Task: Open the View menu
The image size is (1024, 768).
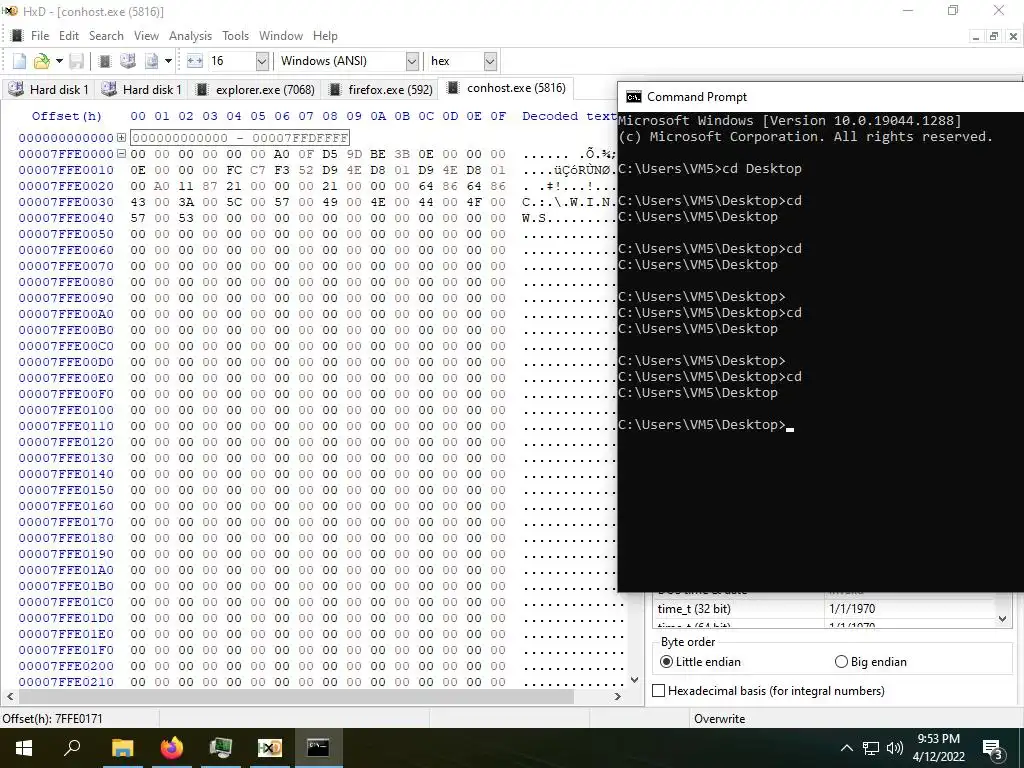Action: pos(146,36)
